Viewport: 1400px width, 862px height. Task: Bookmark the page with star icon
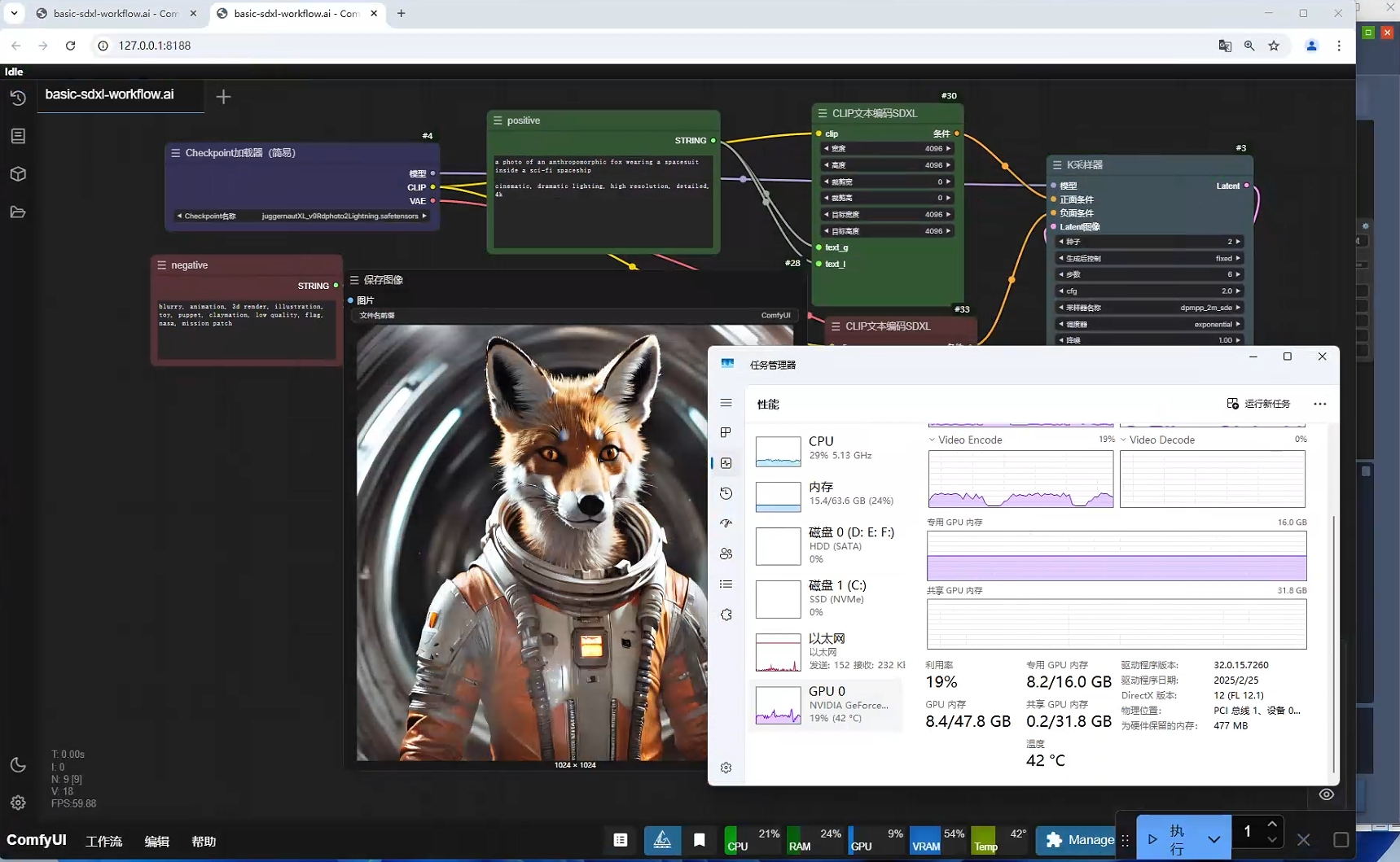point(1274,46)
